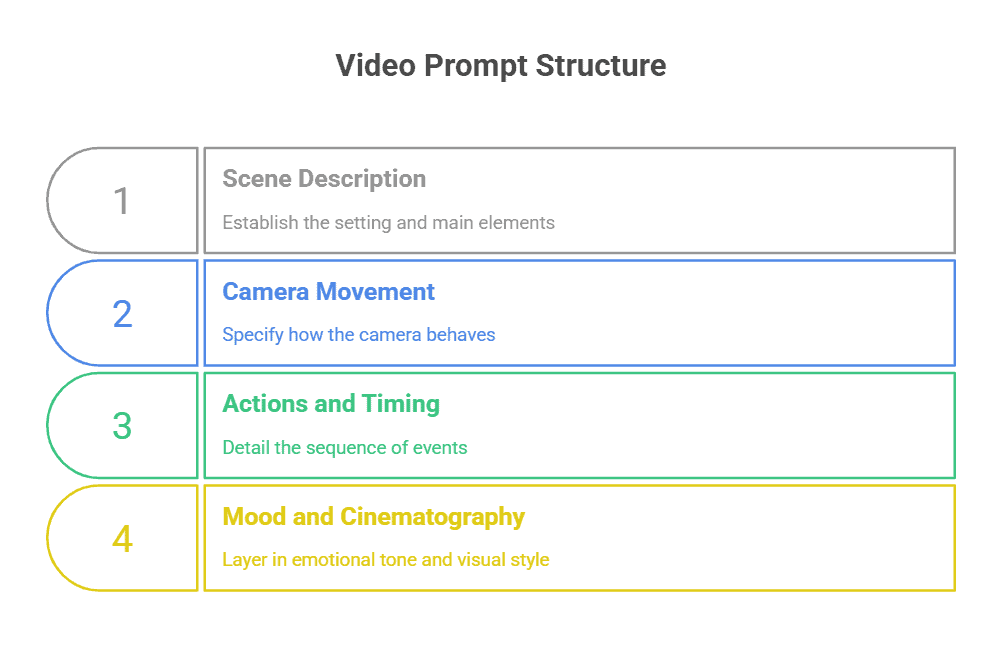Click the blue number 2 badge
This screenshot has width=1008, height=672.
pos(122,314)
